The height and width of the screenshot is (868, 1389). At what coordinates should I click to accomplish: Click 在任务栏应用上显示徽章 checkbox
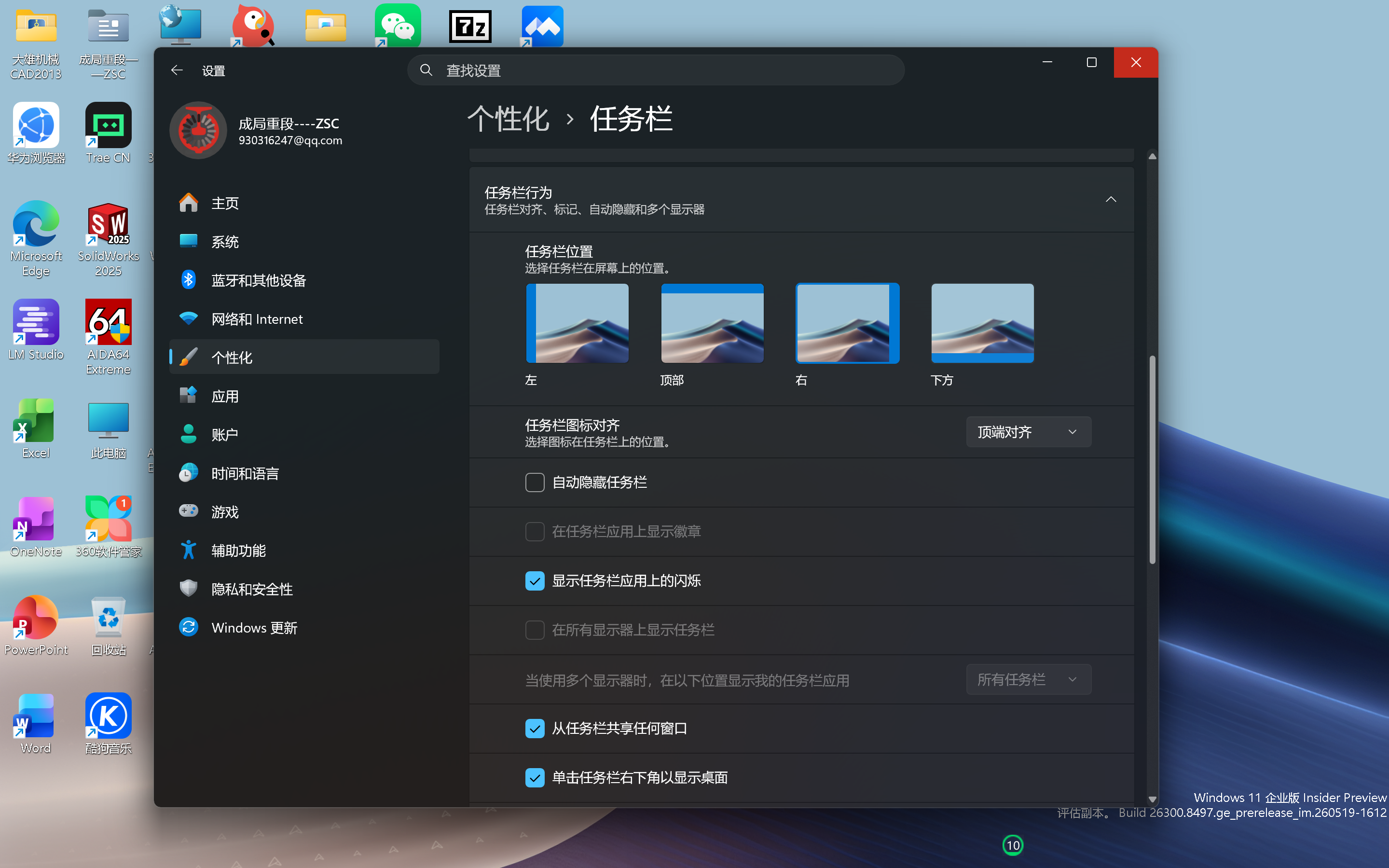click(535, 532)
